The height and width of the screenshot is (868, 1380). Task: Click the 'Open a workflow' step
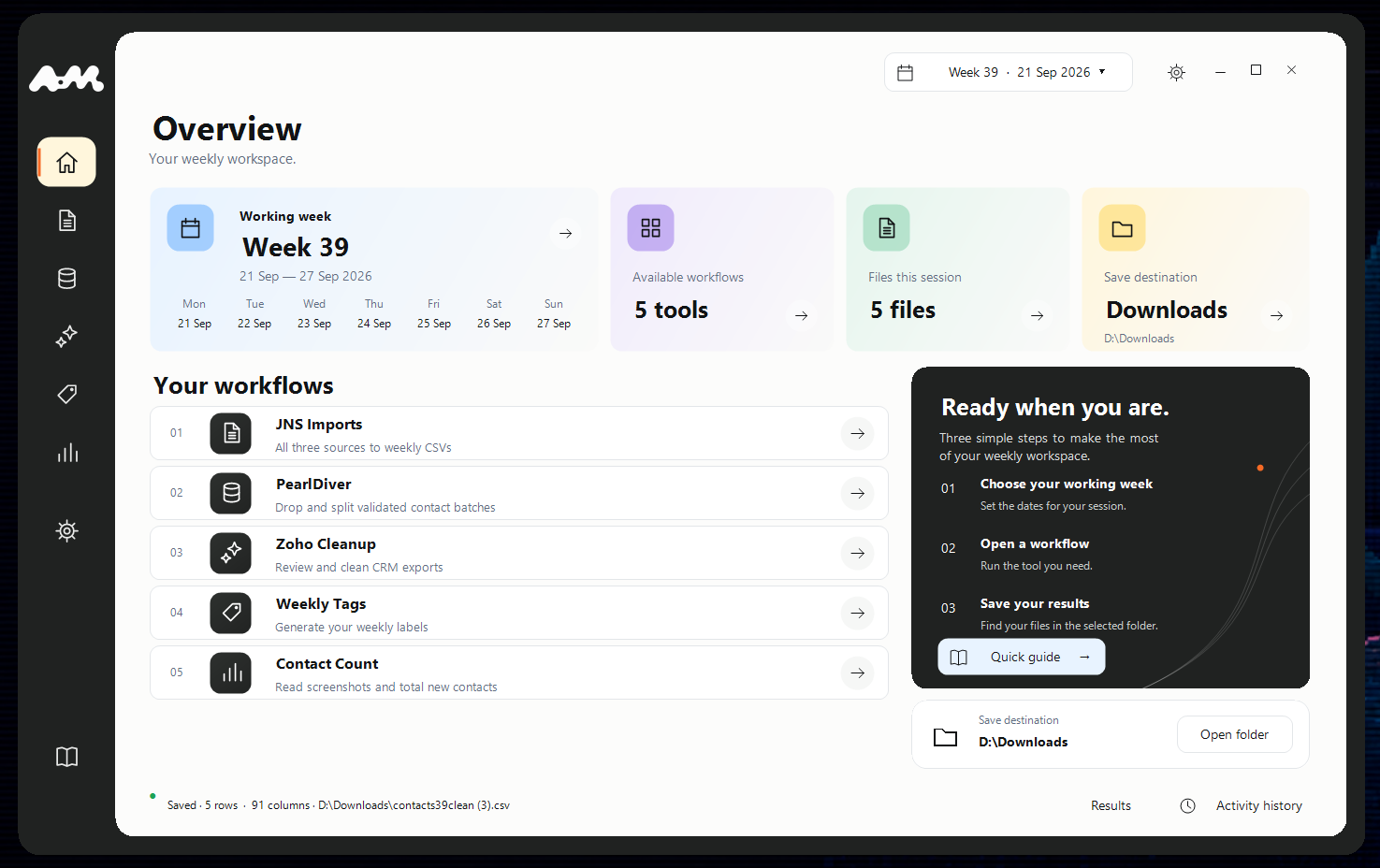pyautogui.click(x=1035, y=543)
